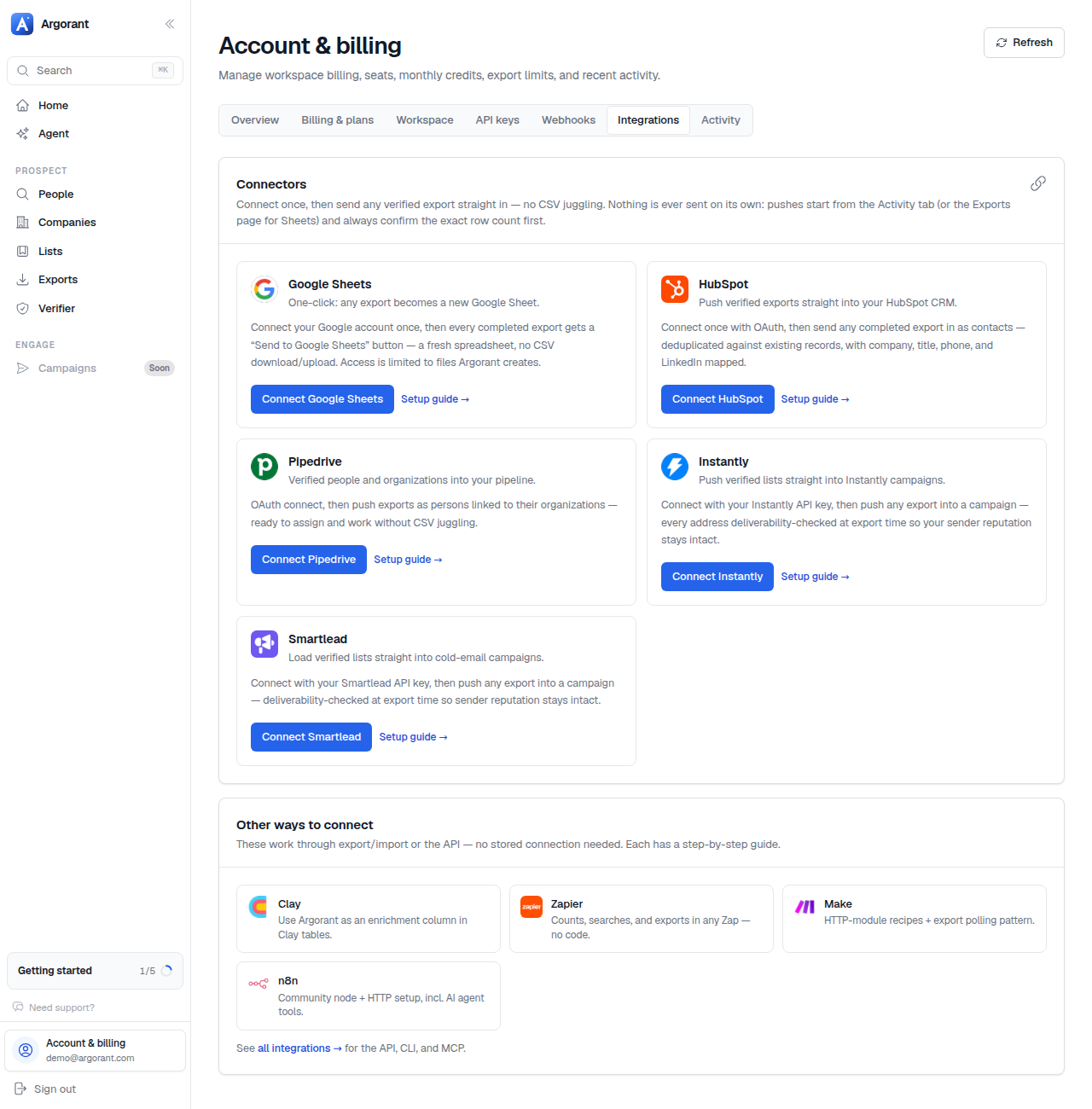Image resolution: width=1092 pixels, height=1109 pixels.
Task: Click the n8n logo icon
Action: click(258, 984)
